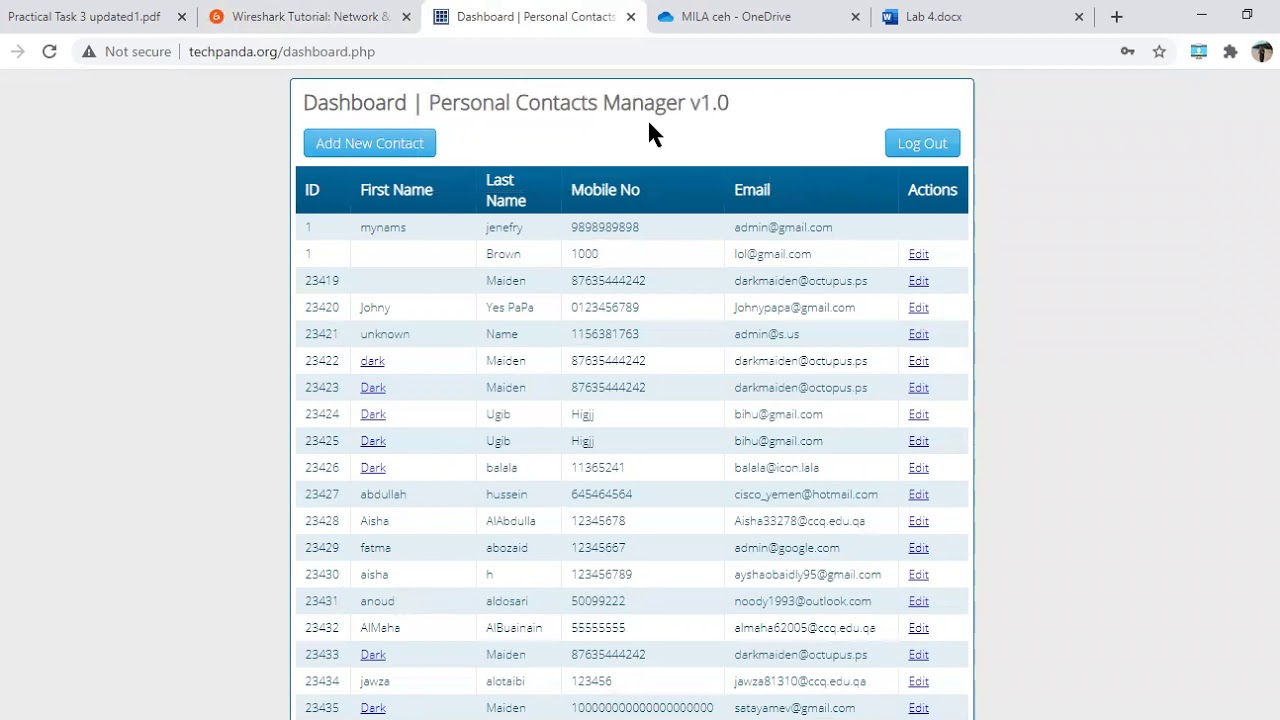Image resolution: width=1280 pixels, height=720 pixels.
Task: Click the Log Out button
Action: [922, 143]
